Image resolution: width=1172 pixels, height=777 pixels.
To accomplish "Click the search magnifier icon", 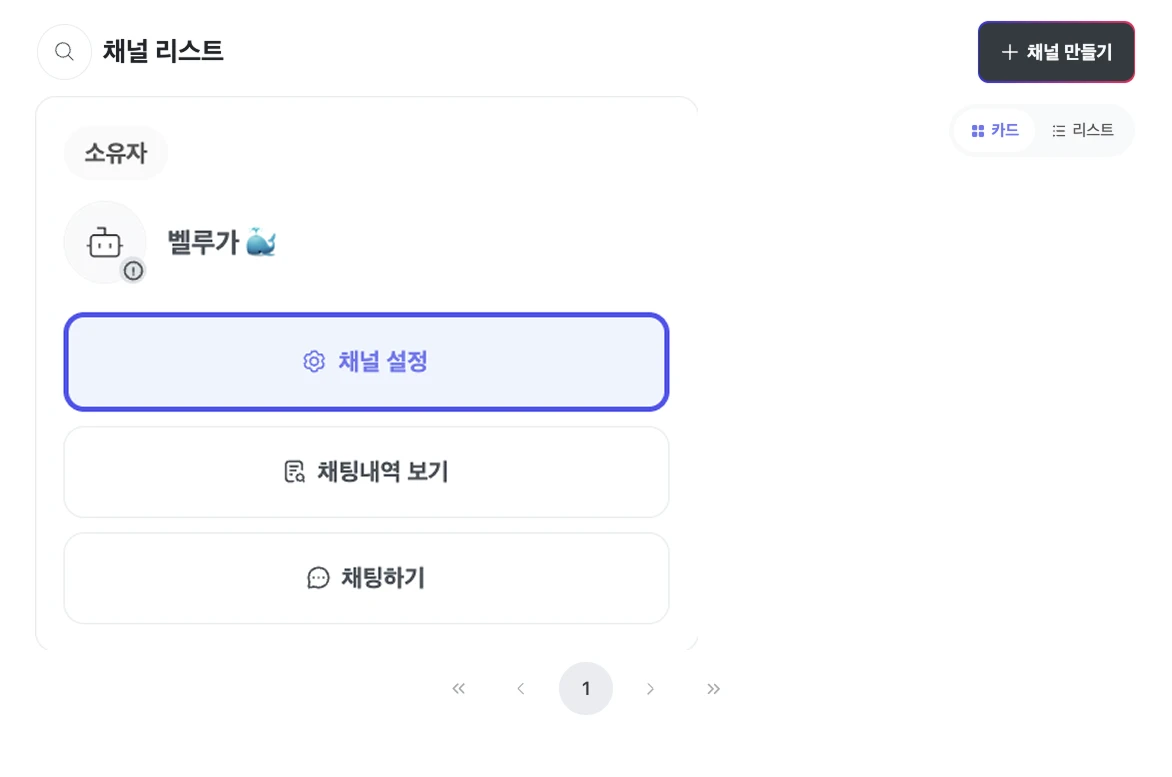I will point(64,52).
